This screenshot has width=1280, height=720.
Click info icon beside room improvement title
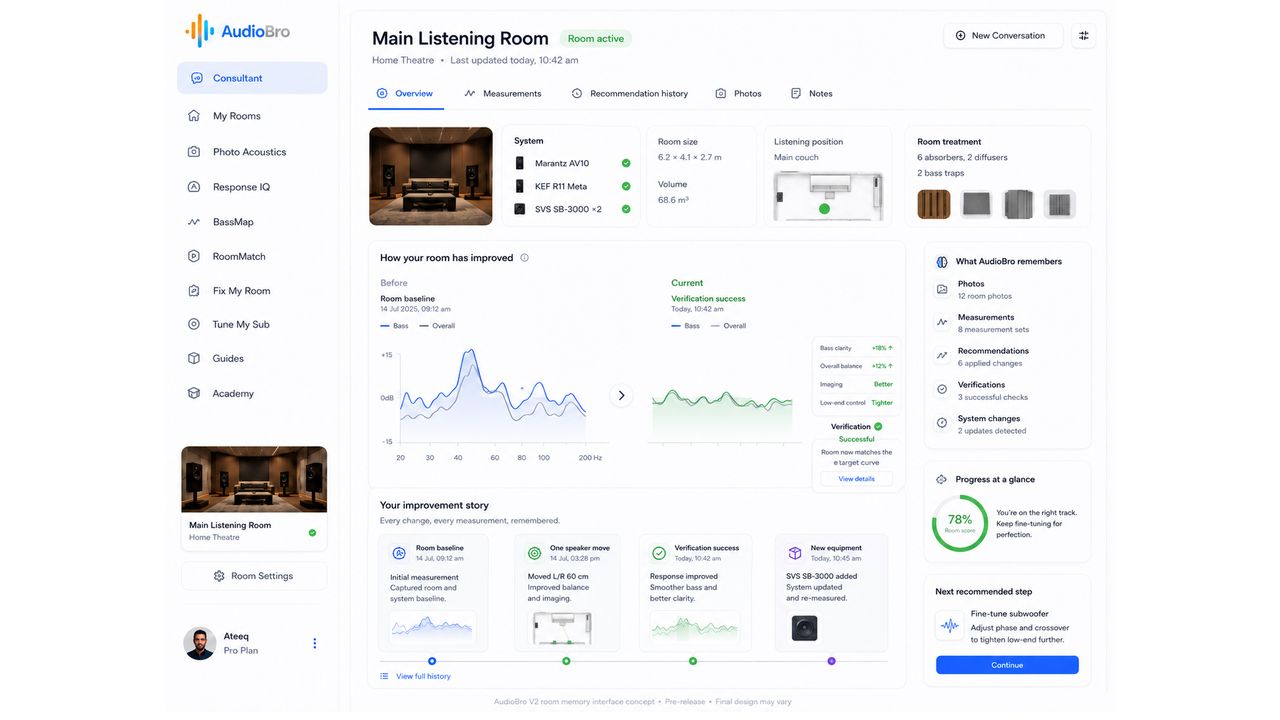524,258
